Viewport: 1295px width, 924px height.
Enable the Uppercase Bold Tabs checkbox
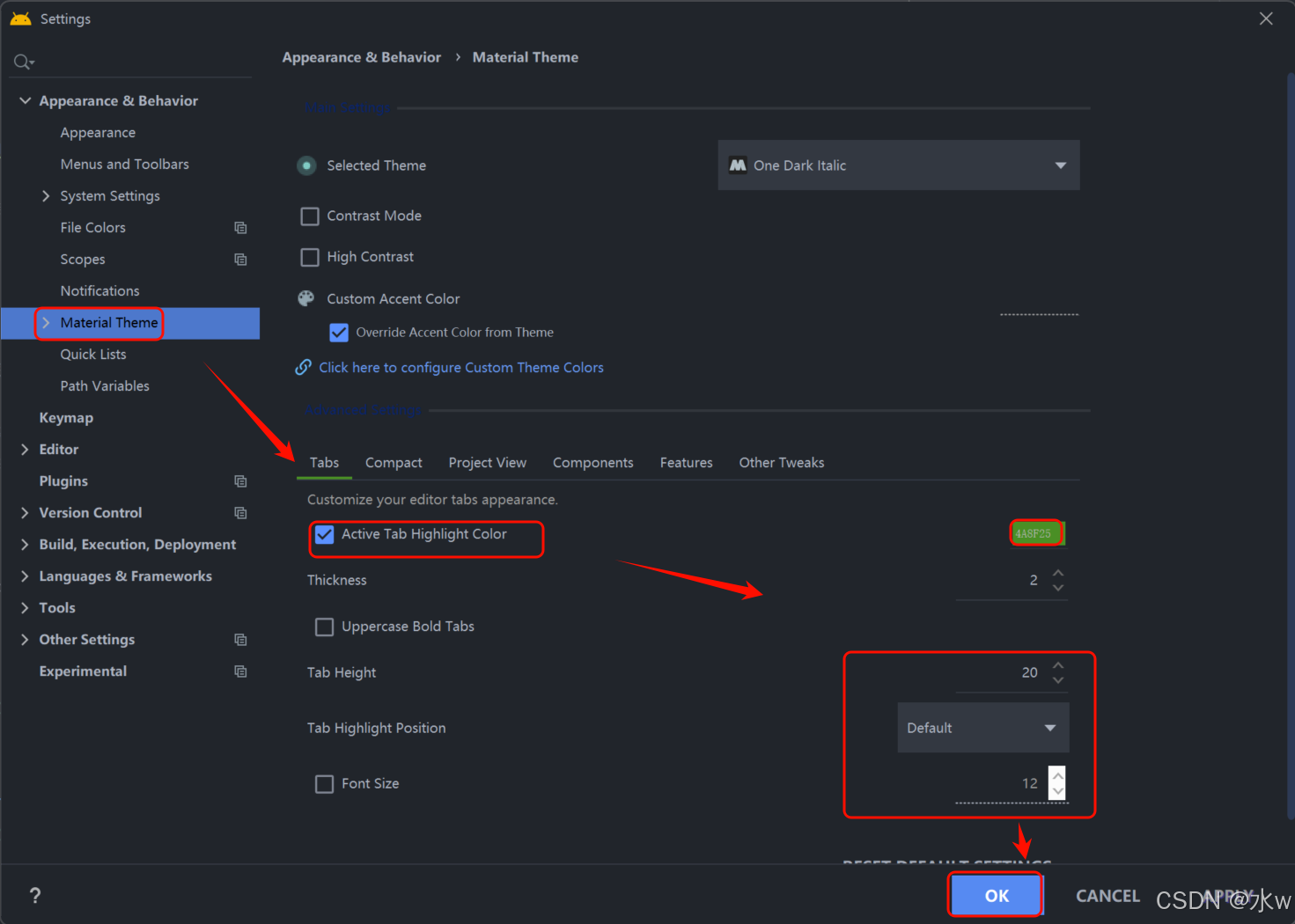[x=325, y=627]
